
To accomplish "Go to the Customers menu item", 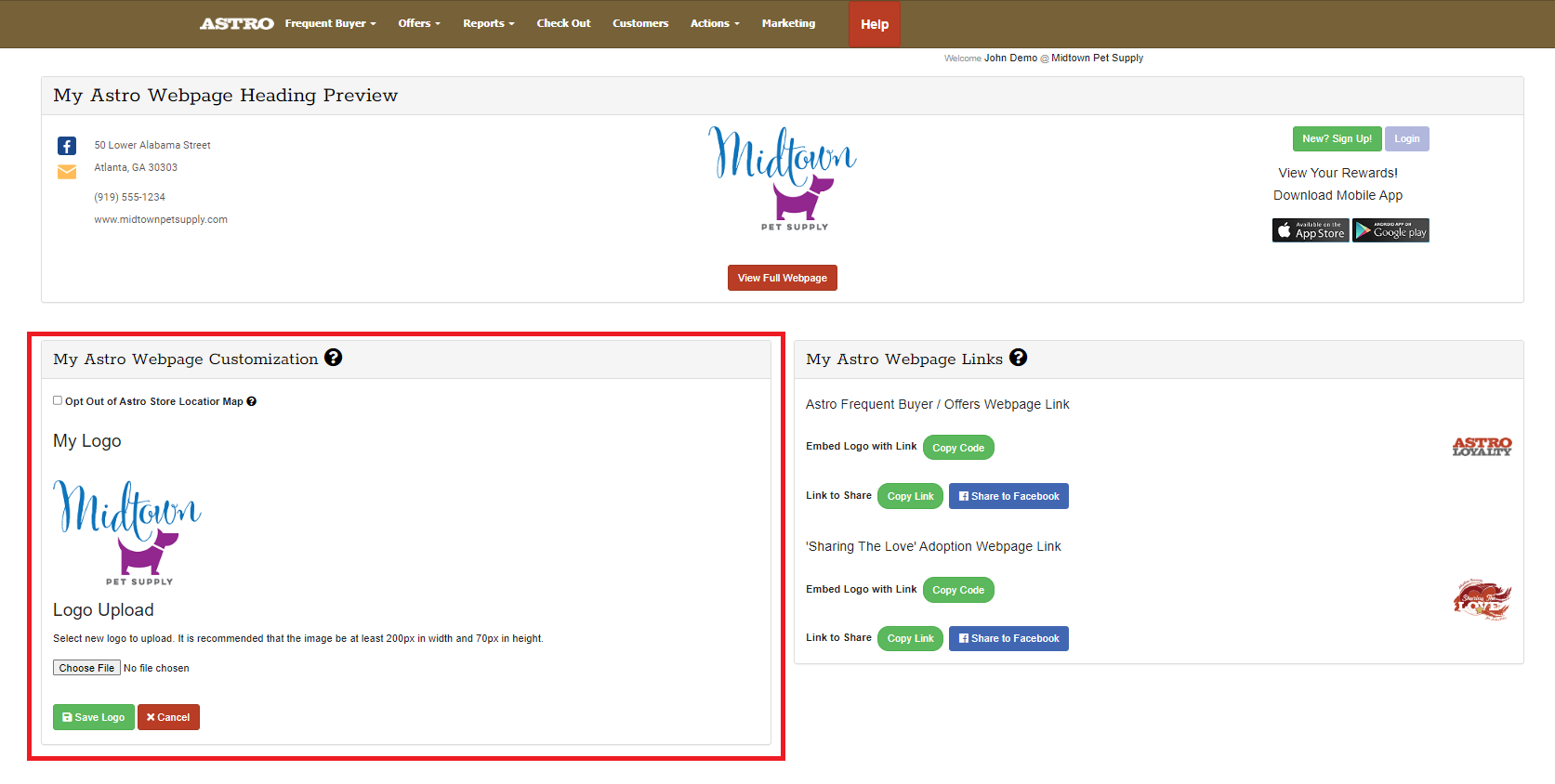I will [639, 23].
